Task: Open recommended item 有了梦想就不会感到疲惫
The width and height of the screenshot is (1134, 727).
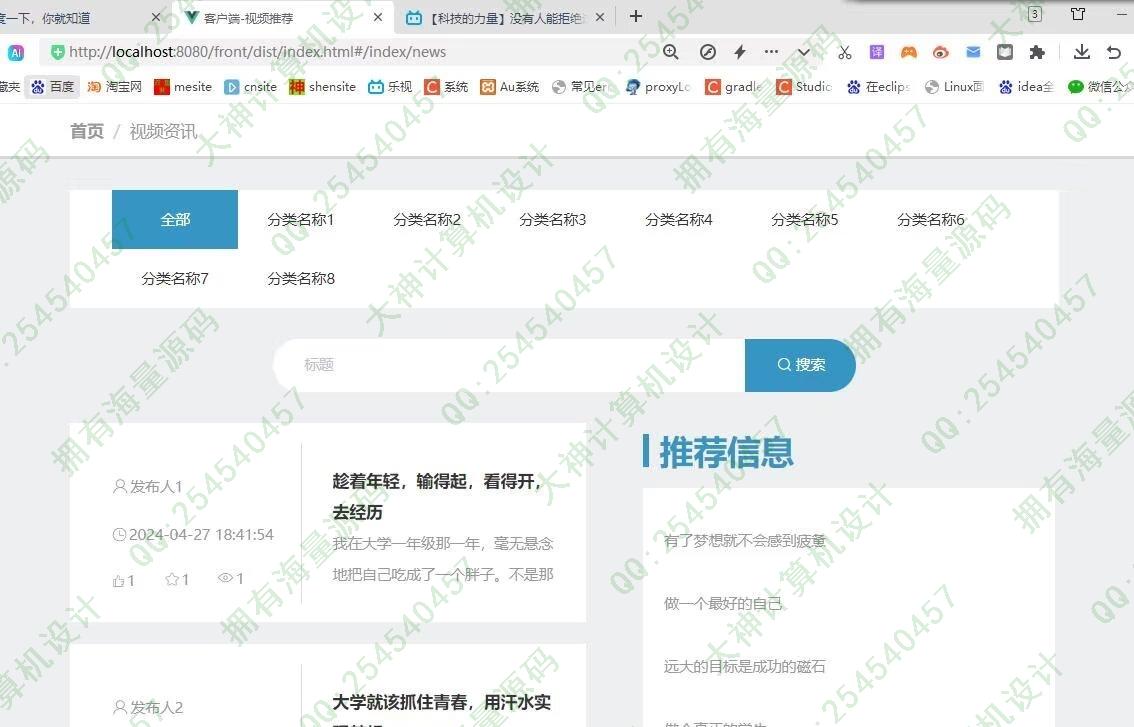Action: tap(744, 540)
